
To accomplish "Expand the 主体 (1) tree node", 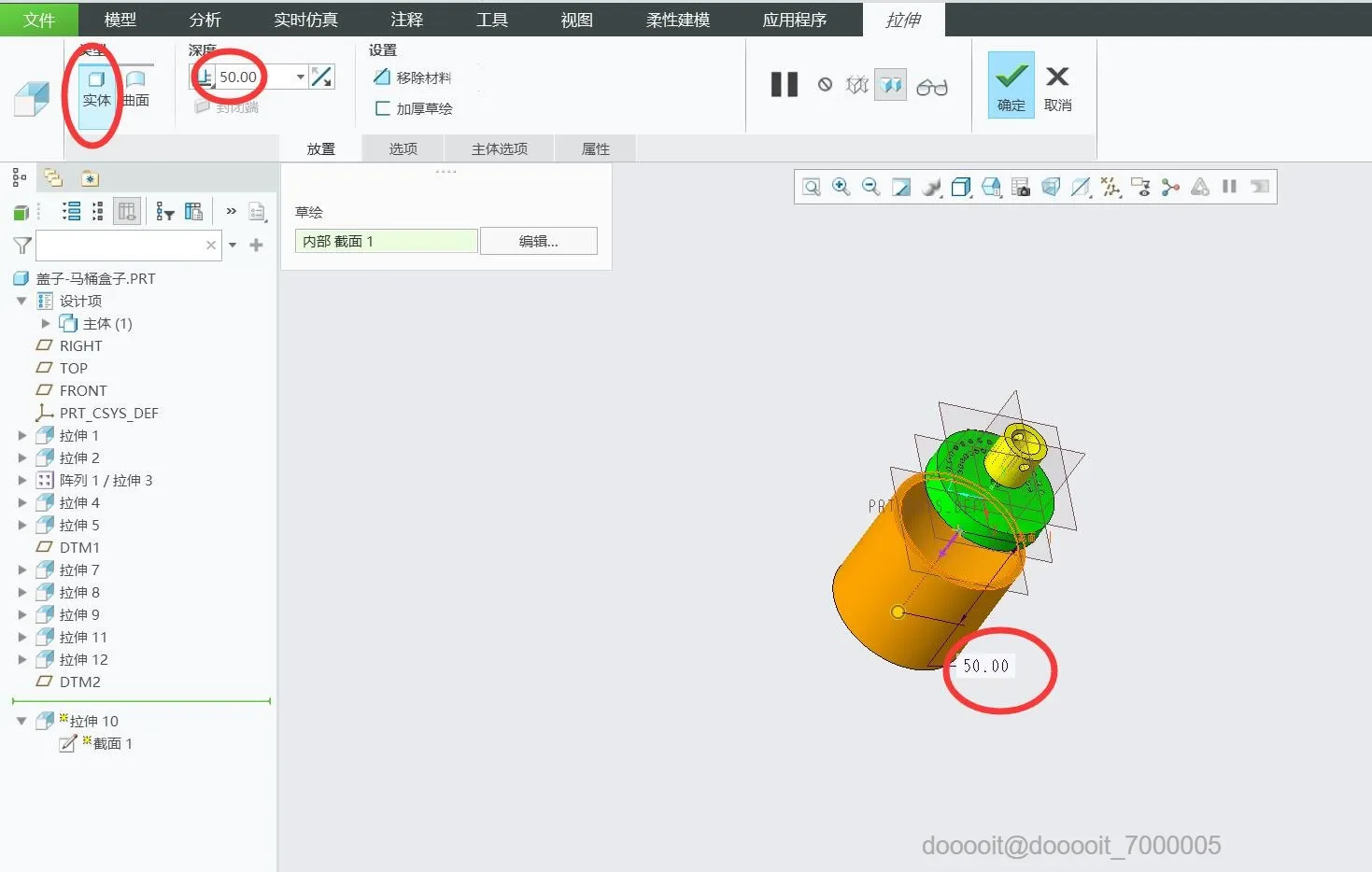I will [46, 323].
